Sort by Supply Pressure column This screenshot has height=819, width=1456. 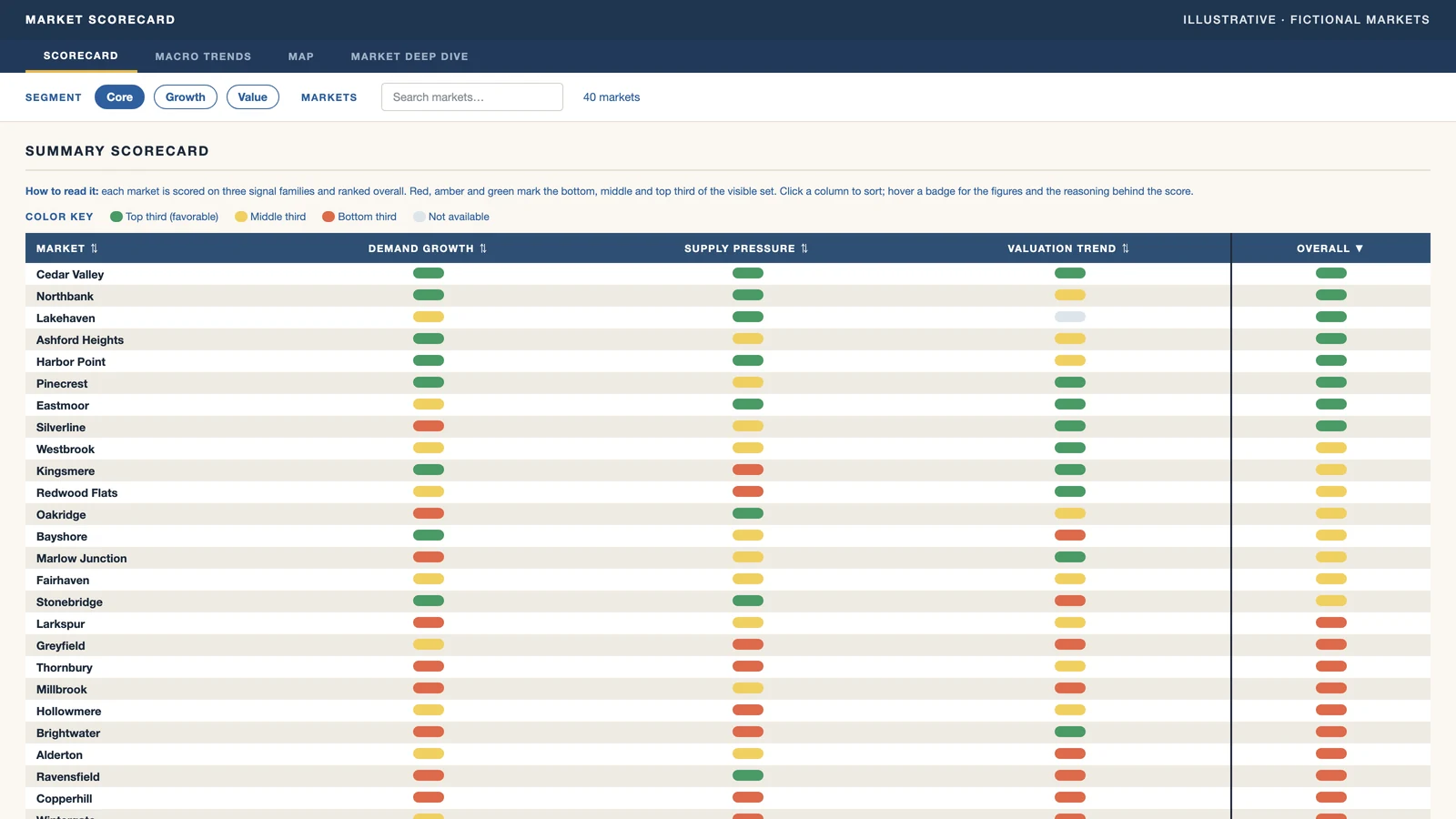coord(746,248)
